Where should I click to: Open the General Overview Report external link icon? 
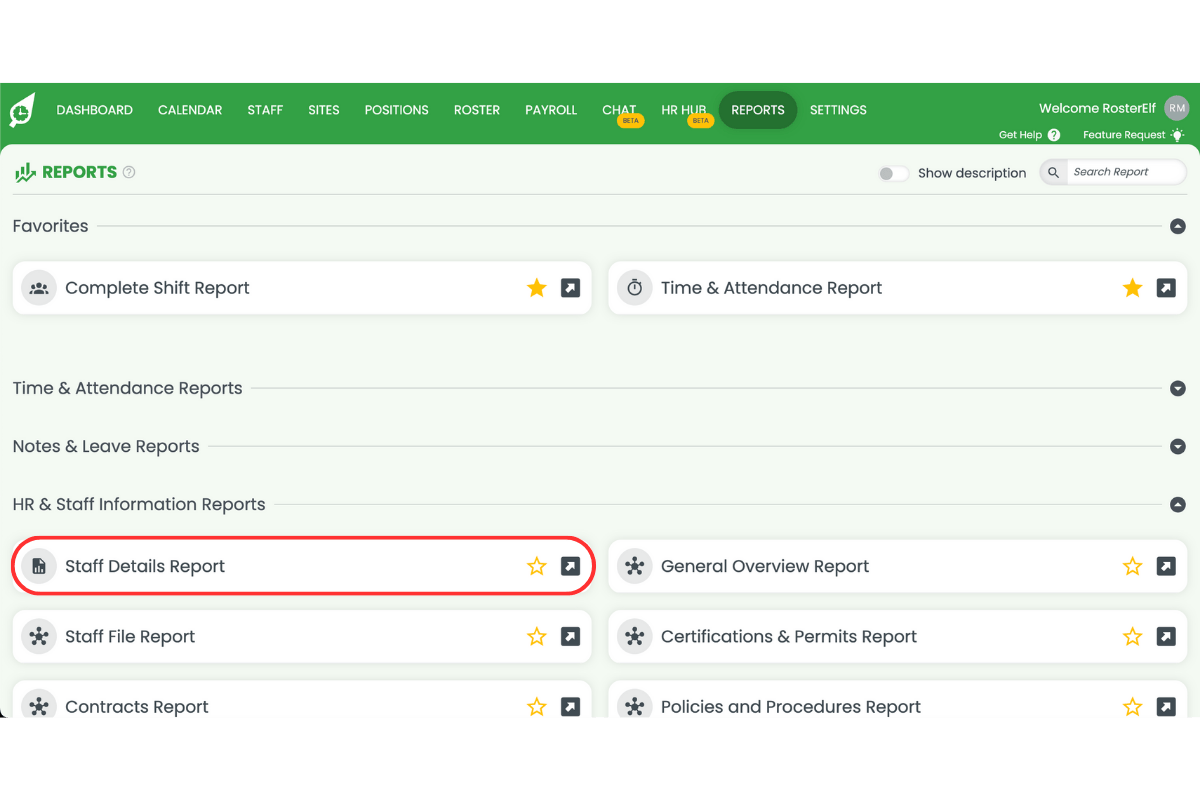[x=1166, y=566]
